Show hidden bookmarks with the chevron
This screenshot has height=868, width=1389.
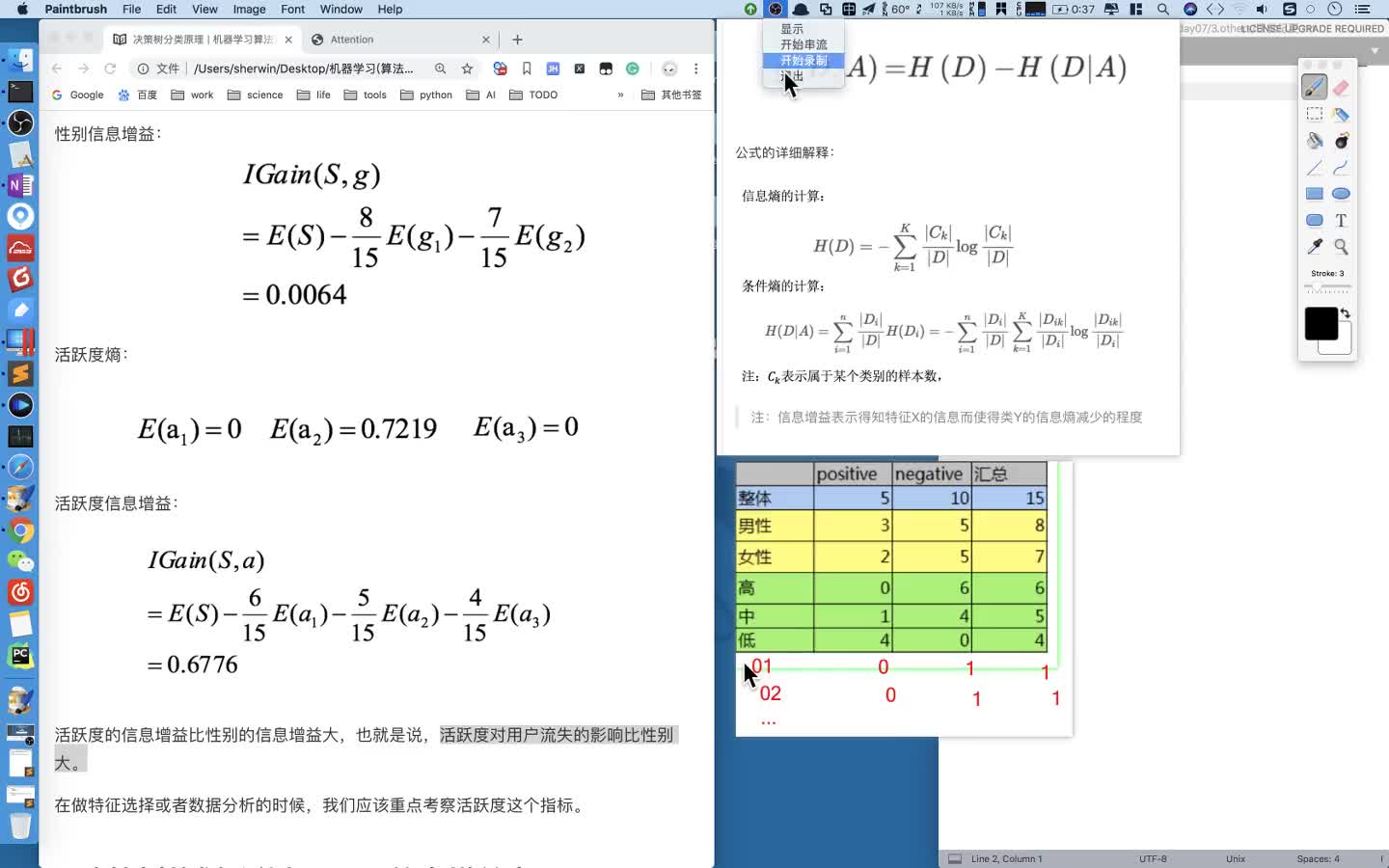pos(620,95)
